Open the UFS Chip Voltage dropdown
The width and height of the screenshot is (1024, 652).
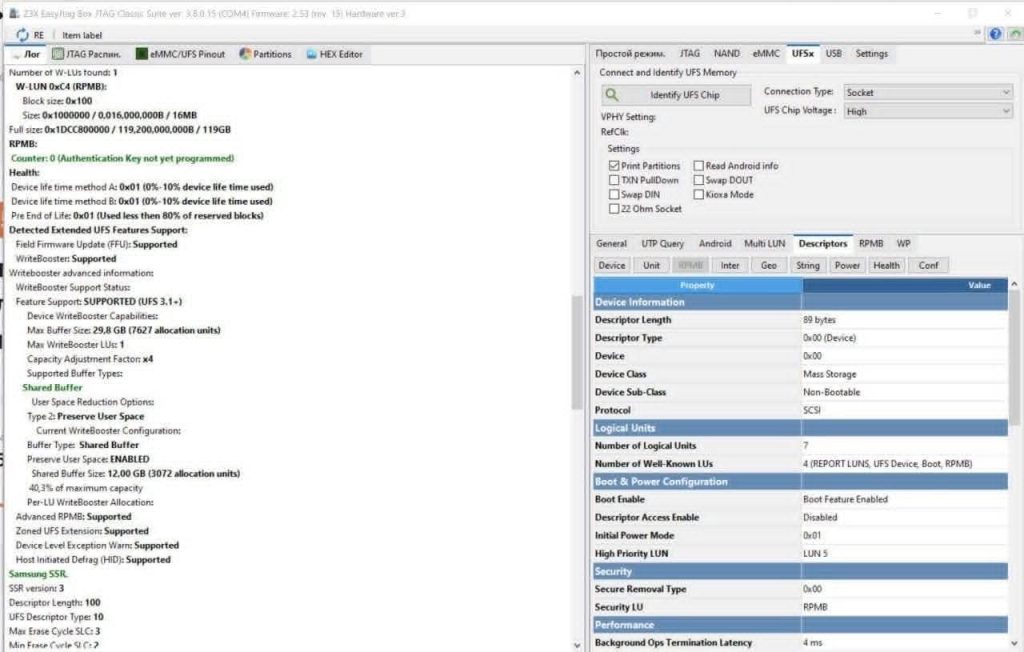pyautogui.click(x=928, y=111)
